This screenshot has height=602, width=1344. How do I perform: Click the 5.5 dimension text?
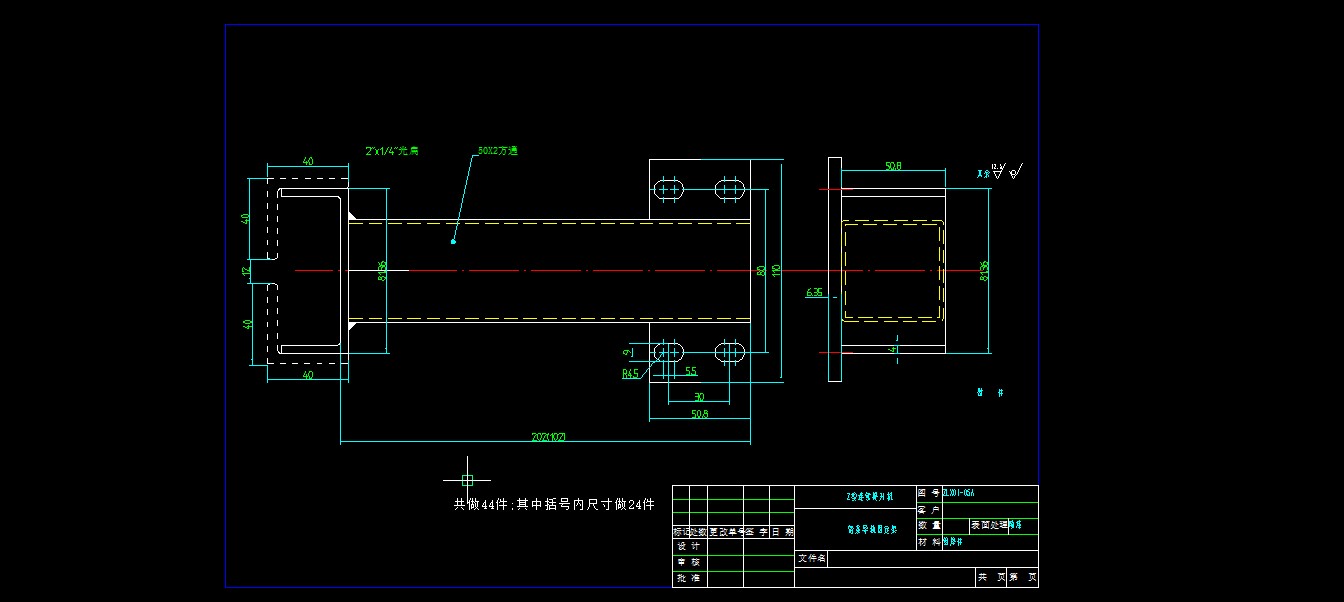[x=691, y=371]
